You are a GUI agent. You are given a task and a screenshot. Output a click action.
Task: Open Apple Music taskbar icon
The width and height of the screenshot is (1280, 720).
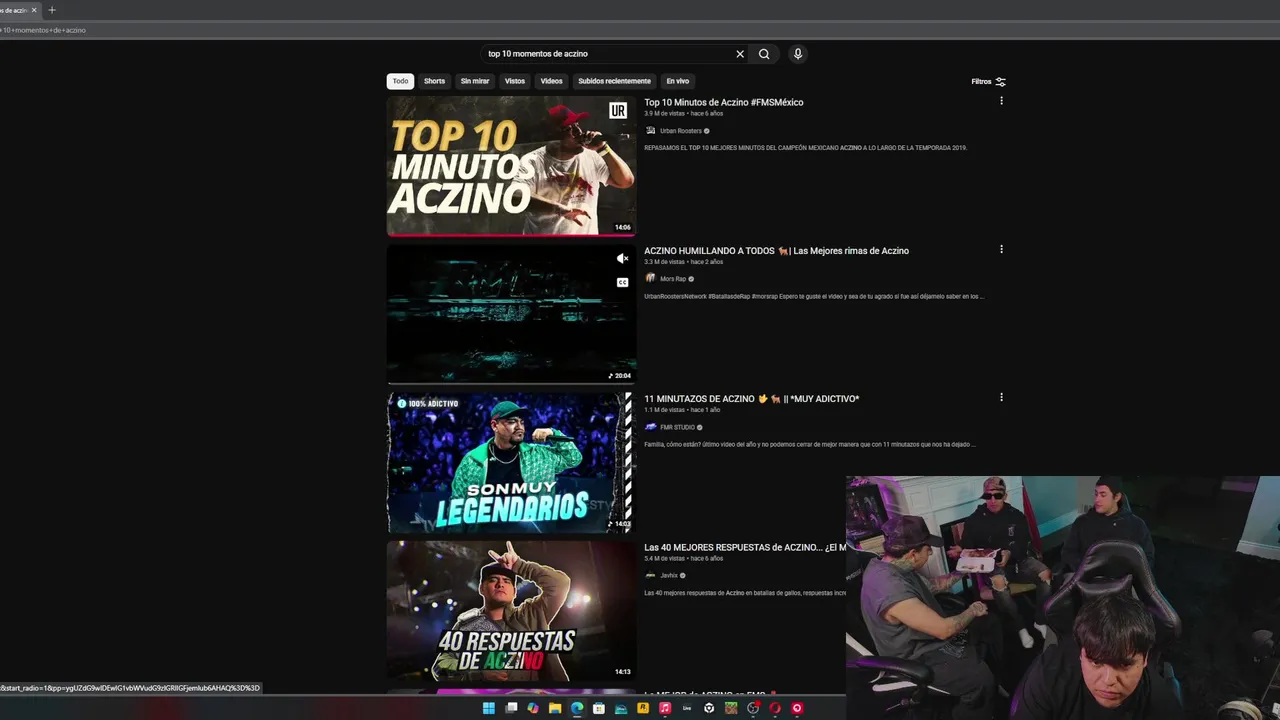click(665, 708)
